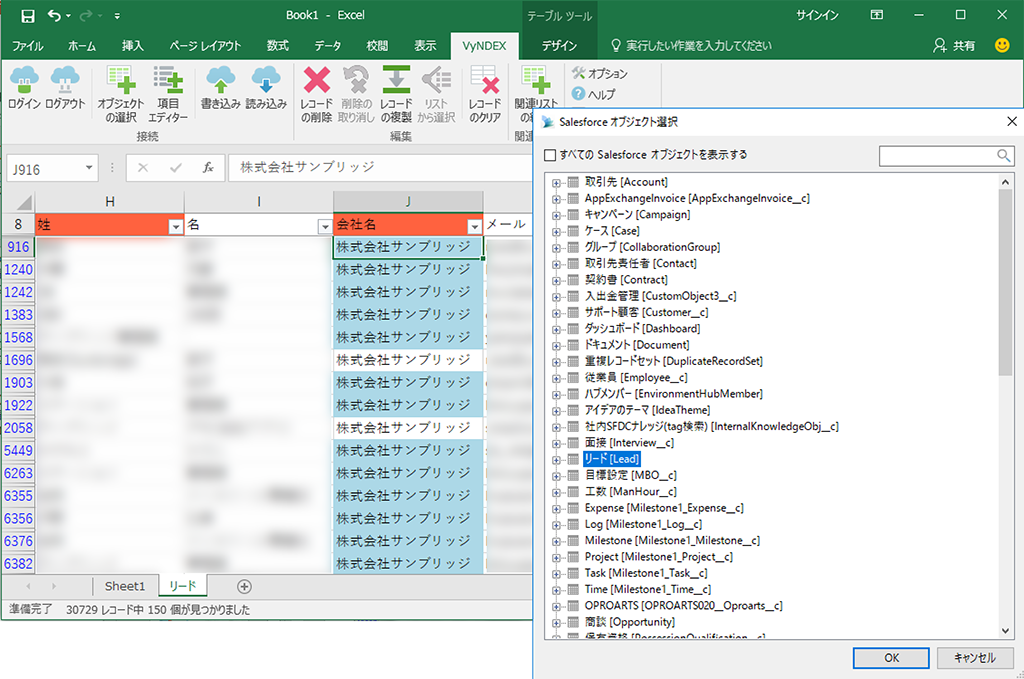This screenshot has height=679, width=1024.
Task: Open the Name Box dropdown arrow
Action: (x=90, y=168)
